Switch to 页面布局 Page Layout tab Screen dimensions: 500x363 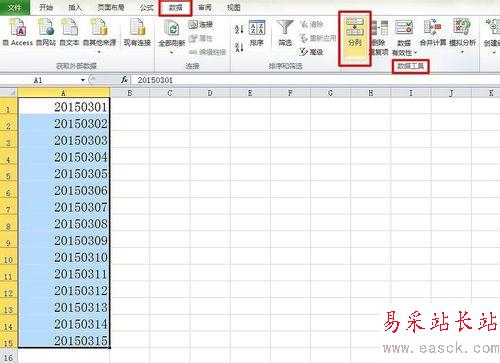110,7
